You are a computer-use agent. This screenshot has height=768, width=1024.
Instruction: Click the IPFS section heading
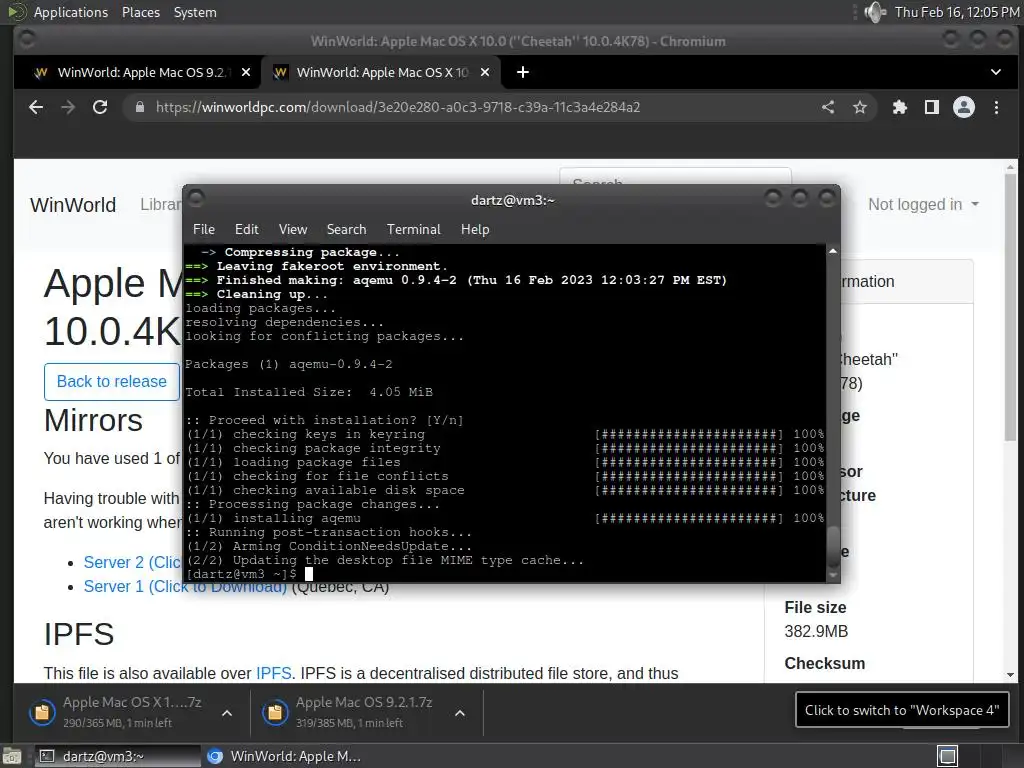[79, 634]
